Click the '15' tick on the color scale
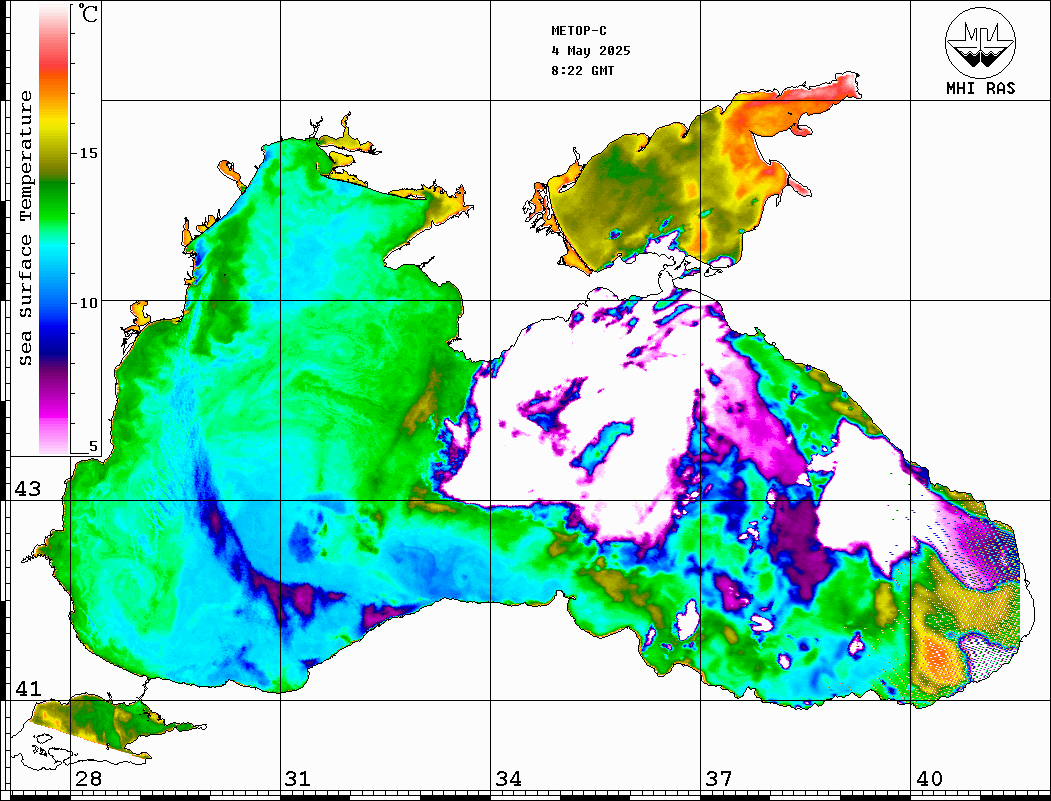This screenshot has width=1051, height=801. click(88, 153)
